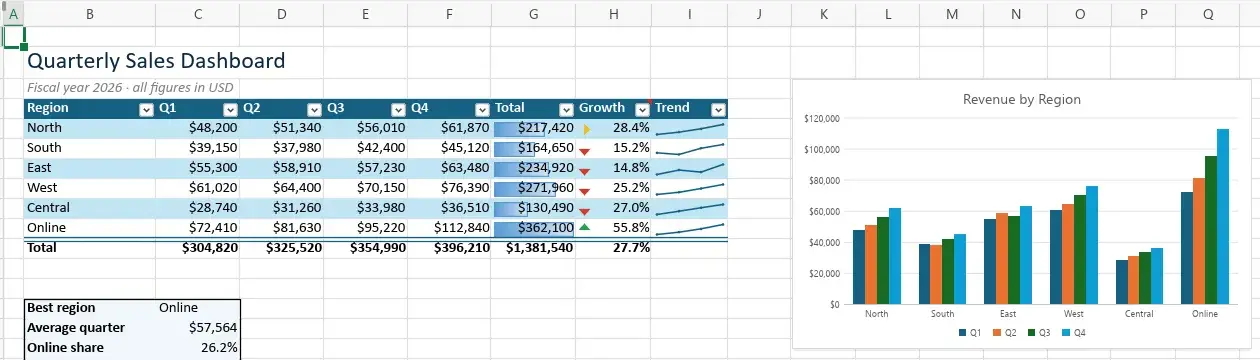Select the Best region label cell

pos(90,308)
